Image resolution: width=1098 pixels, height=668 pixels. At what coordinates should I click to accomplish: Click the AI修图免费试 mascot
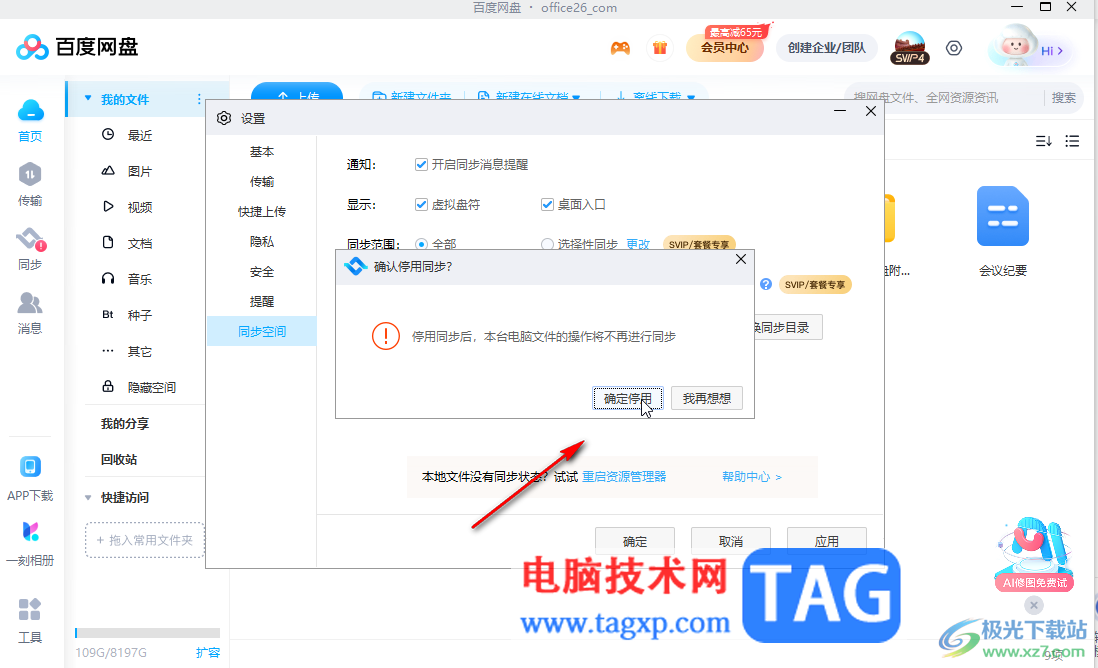1034,554
